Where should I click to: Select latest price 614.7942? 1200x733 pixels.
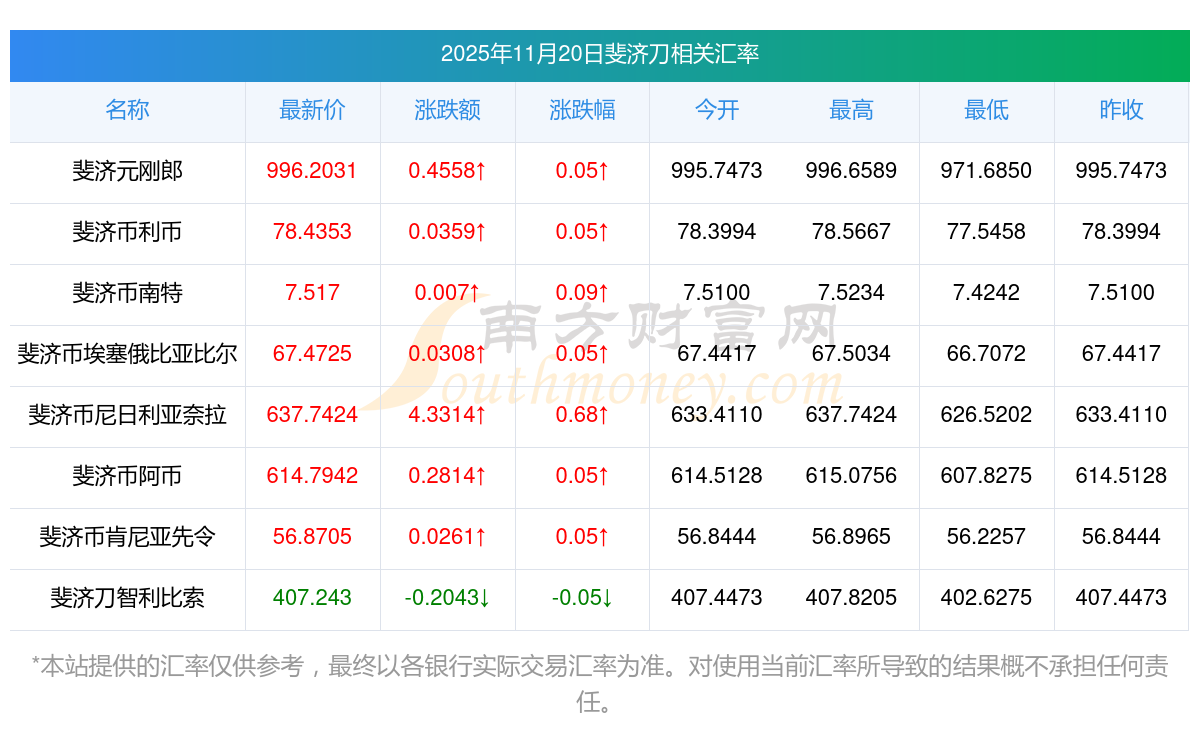tap(312, 476)
